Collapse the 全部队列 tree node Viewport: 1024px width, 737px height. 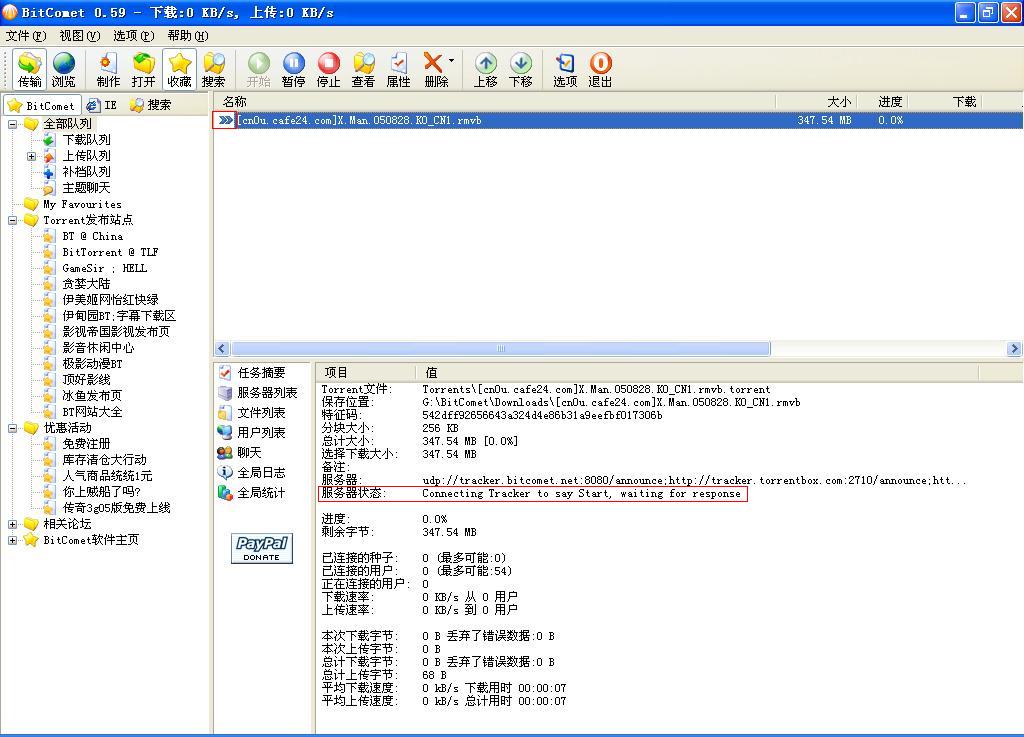pyautogui.click(x=12, y=124)
